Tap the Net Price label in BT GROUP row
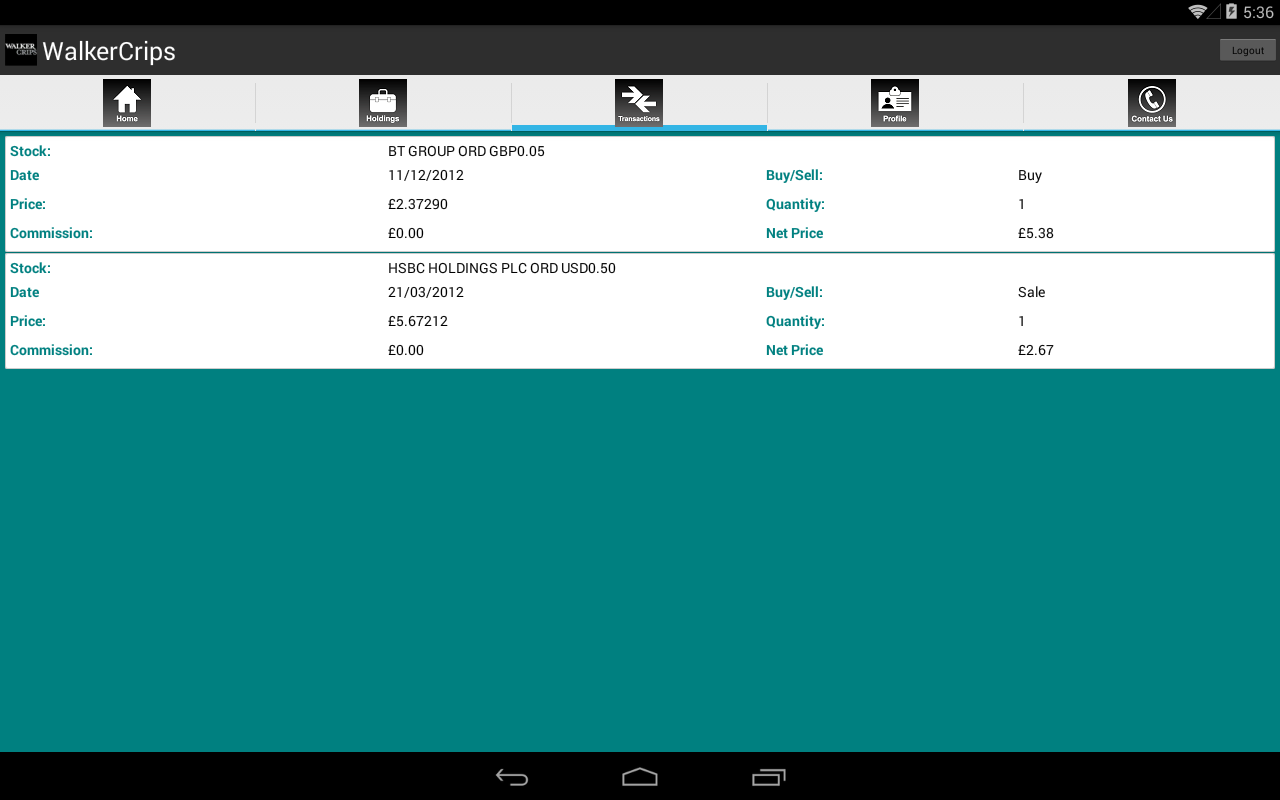 [795, 233]
